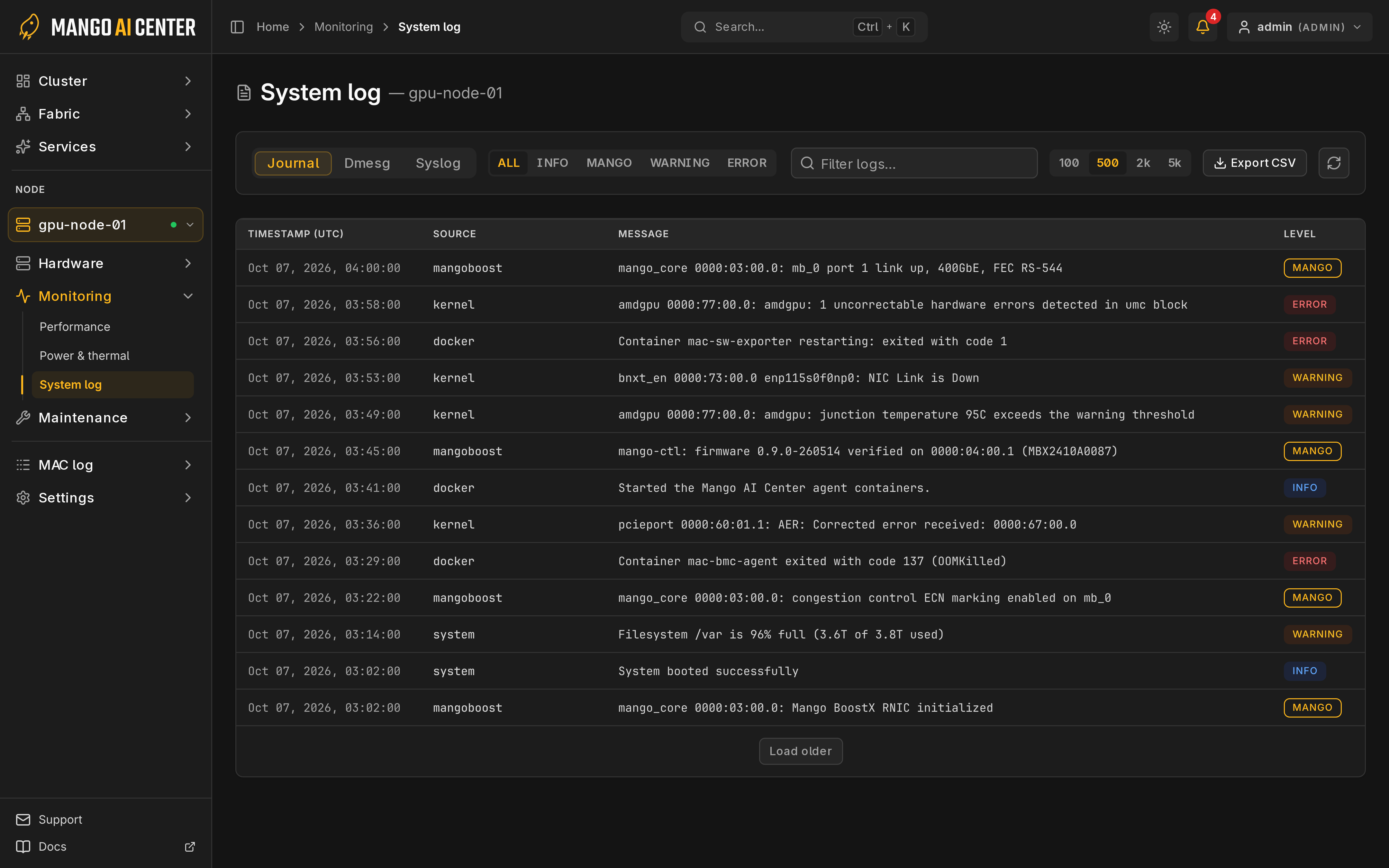Select the WARNING level filter

pyautogui.click(x=680, y=163)
